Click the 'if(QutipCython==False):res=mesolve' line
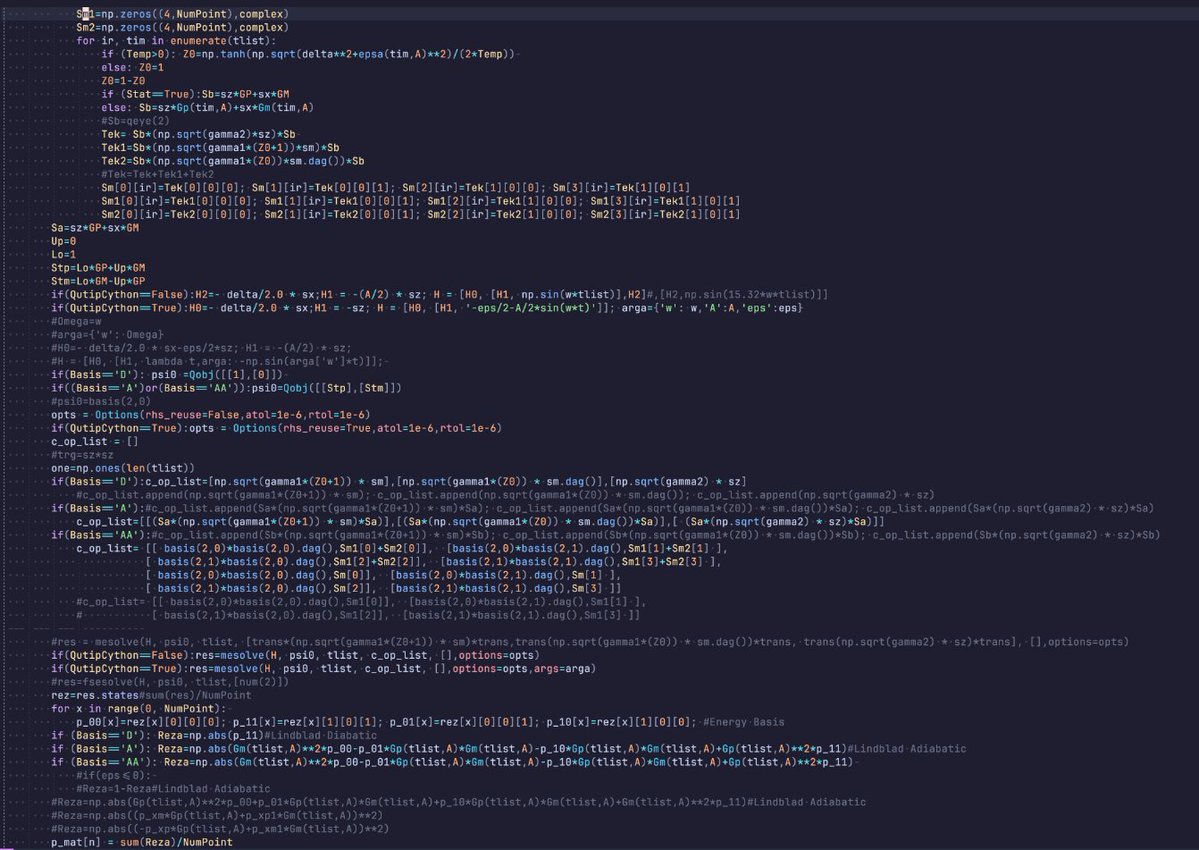1199x850 pixels. pyautogui.click(x=295, y=655)
